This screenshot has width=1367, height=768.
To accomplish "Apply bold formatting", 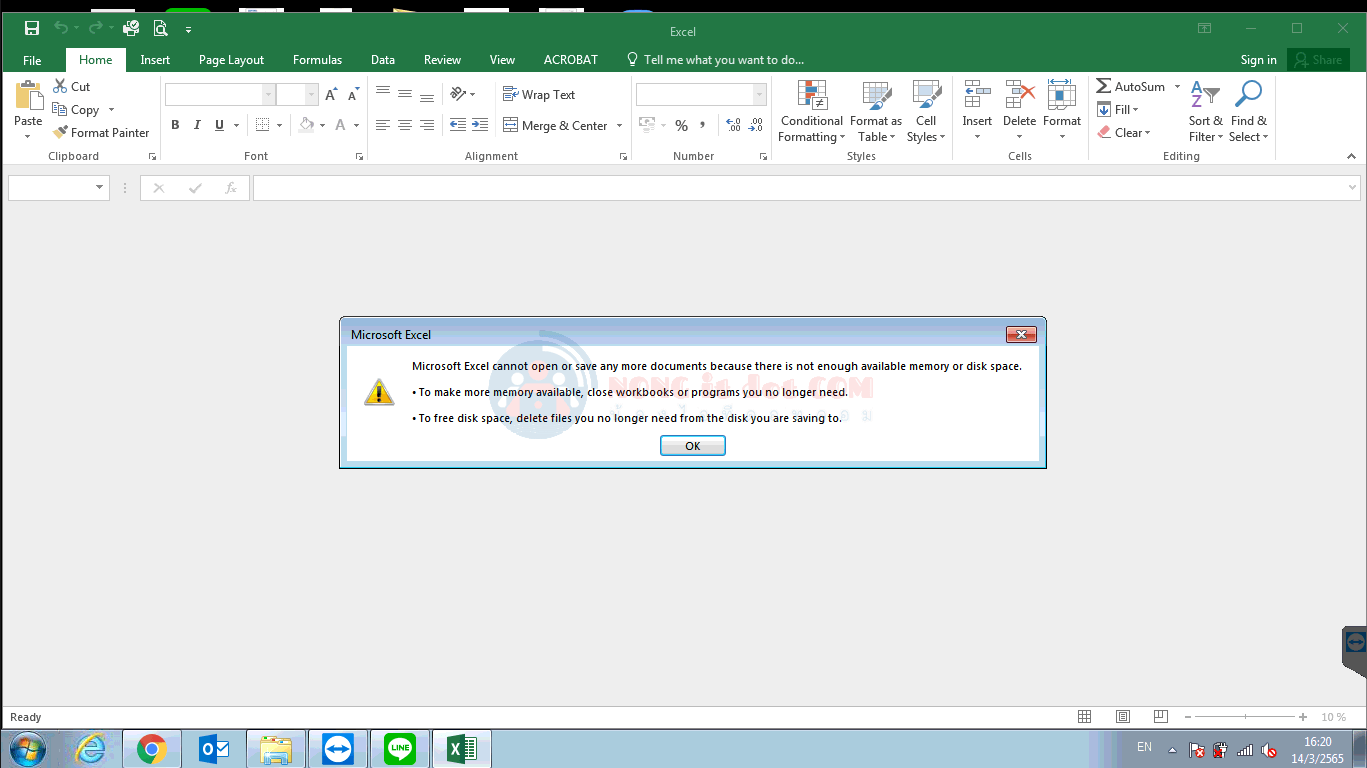I will pos(175,124).
